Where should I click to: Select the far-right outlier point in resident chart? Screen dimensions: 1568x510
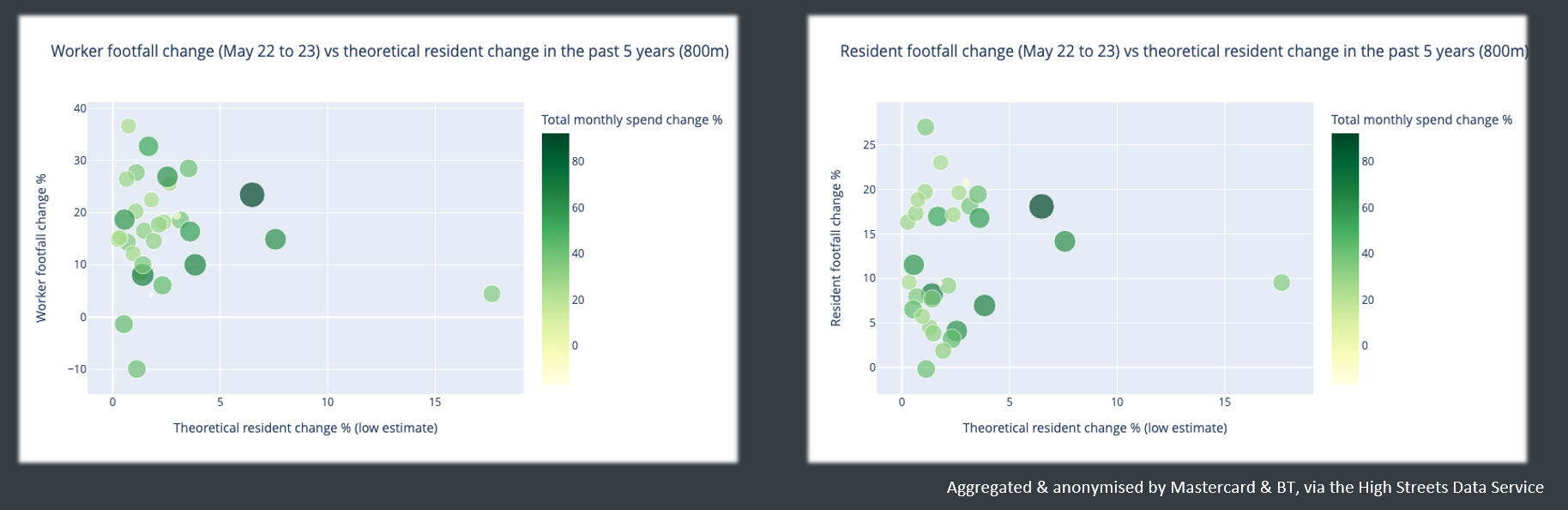(x=1282, y=282)
